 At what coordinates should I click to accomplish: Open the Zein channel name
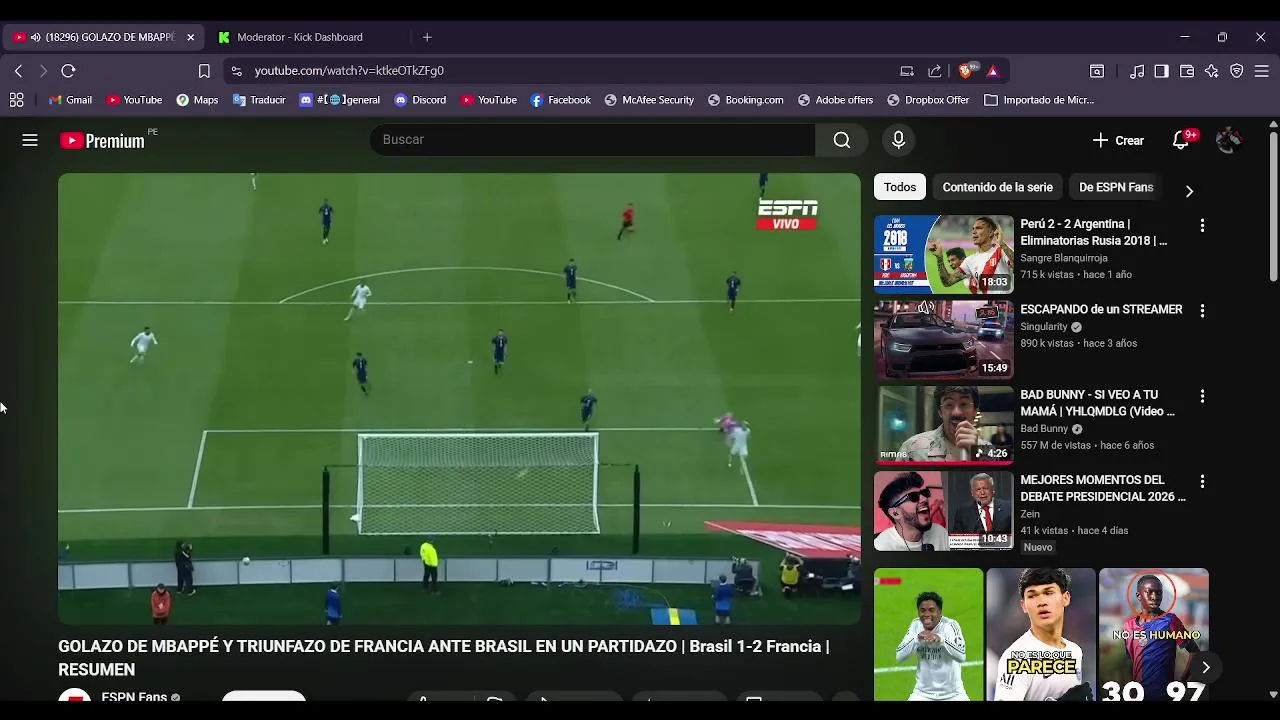click(x=1030, y=514)
